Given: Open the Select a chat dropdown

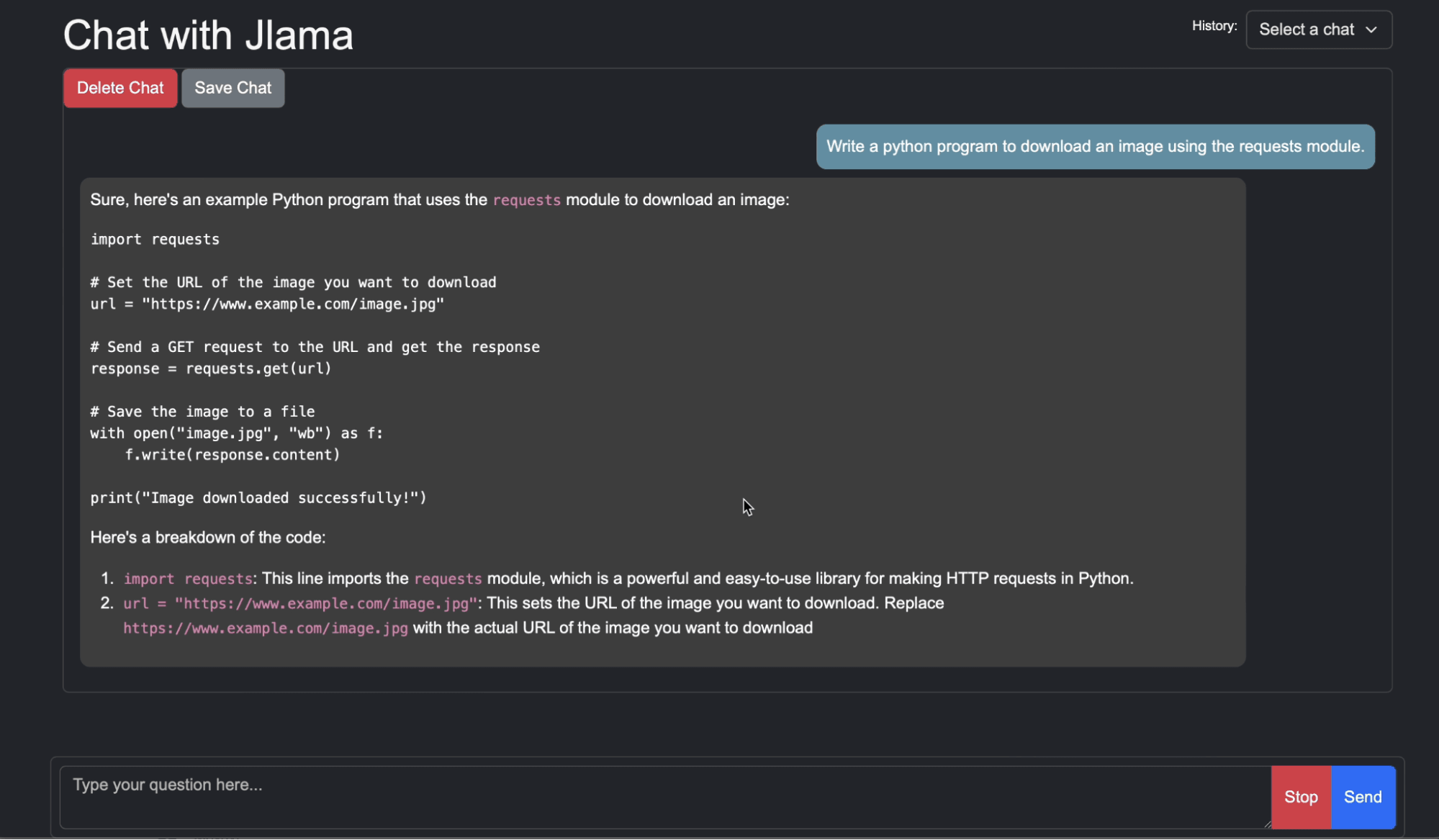Looking at the screenshot, I should 1318,30.
